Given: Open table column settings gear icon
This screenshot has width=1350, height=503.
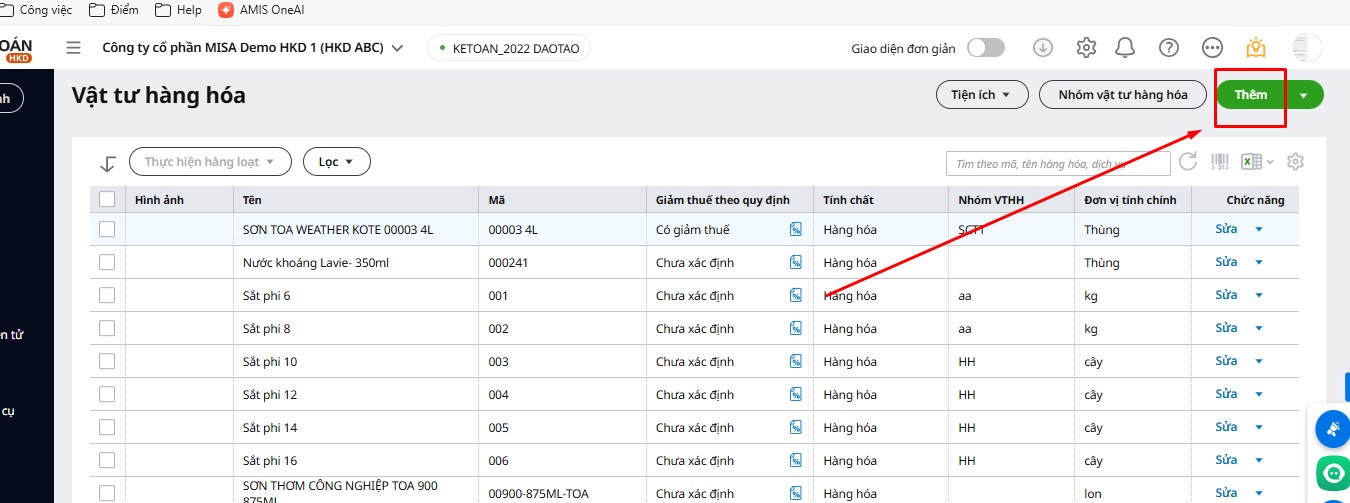Looking at the screenshot, I should point(1296,161).
